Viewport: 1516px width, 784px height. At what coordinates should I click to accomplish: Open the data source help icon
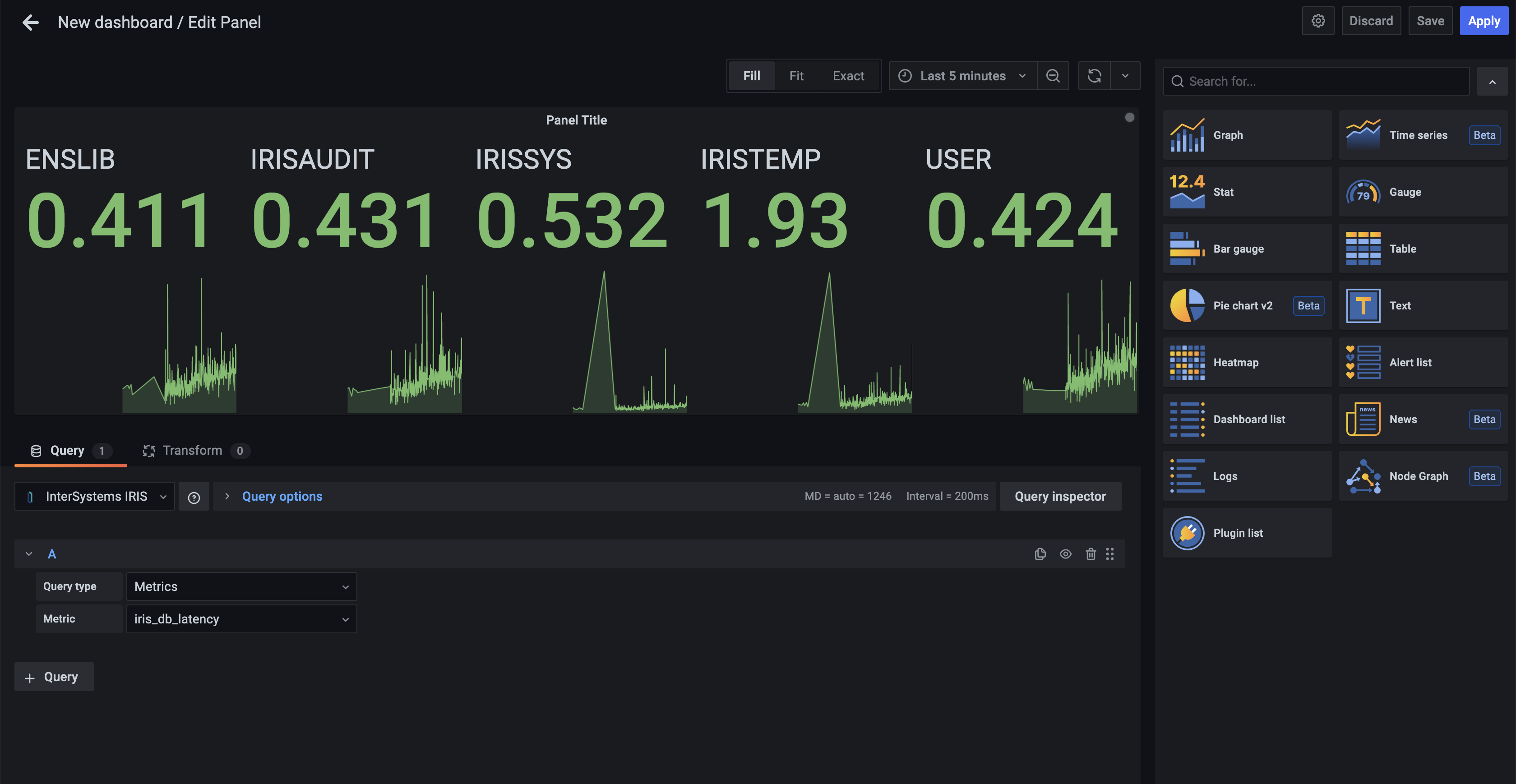[x=194, y=498]
